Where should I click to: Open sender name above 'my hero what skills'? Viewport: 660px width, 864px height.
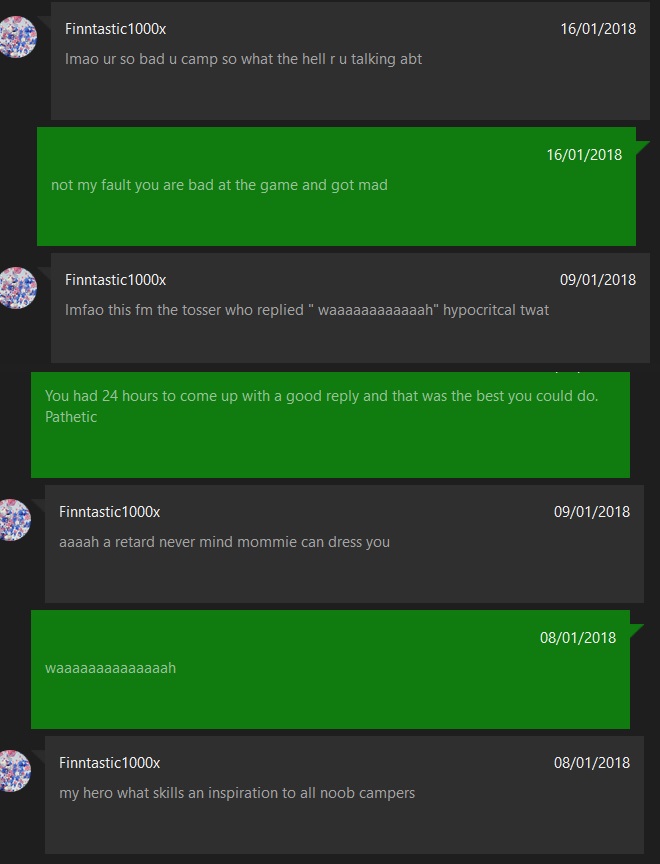click(109, 763)
